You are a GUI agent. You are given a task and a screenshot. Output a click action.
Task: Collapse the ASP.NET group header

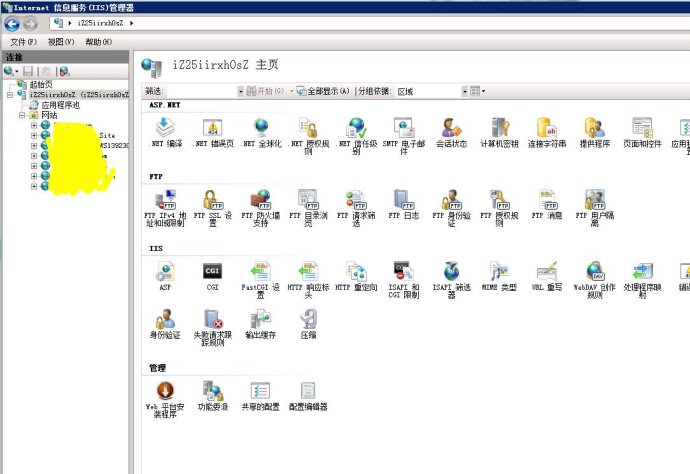(x=165, y=105)
